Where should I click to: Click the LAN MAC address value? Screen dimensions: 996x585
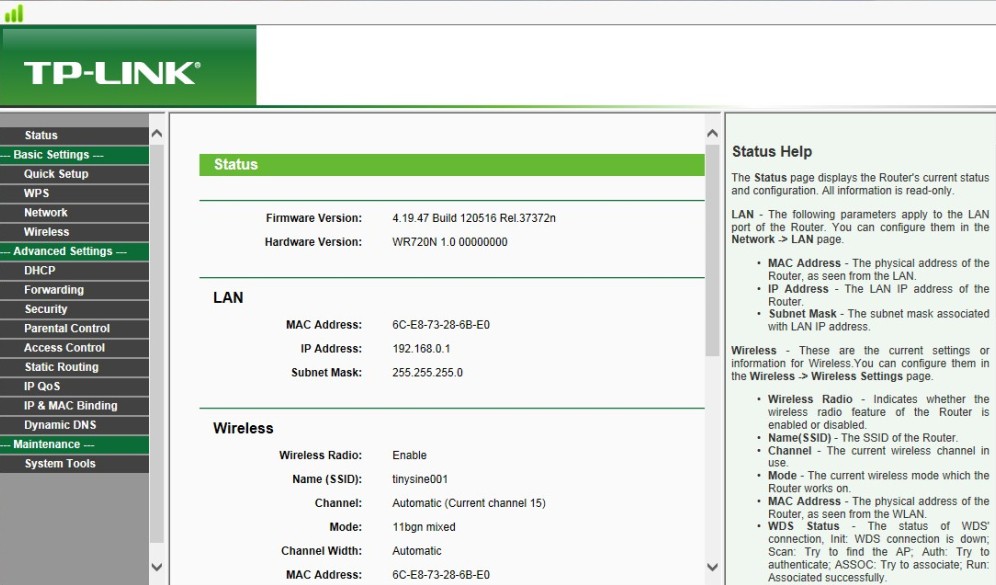[x=441, y=325]
